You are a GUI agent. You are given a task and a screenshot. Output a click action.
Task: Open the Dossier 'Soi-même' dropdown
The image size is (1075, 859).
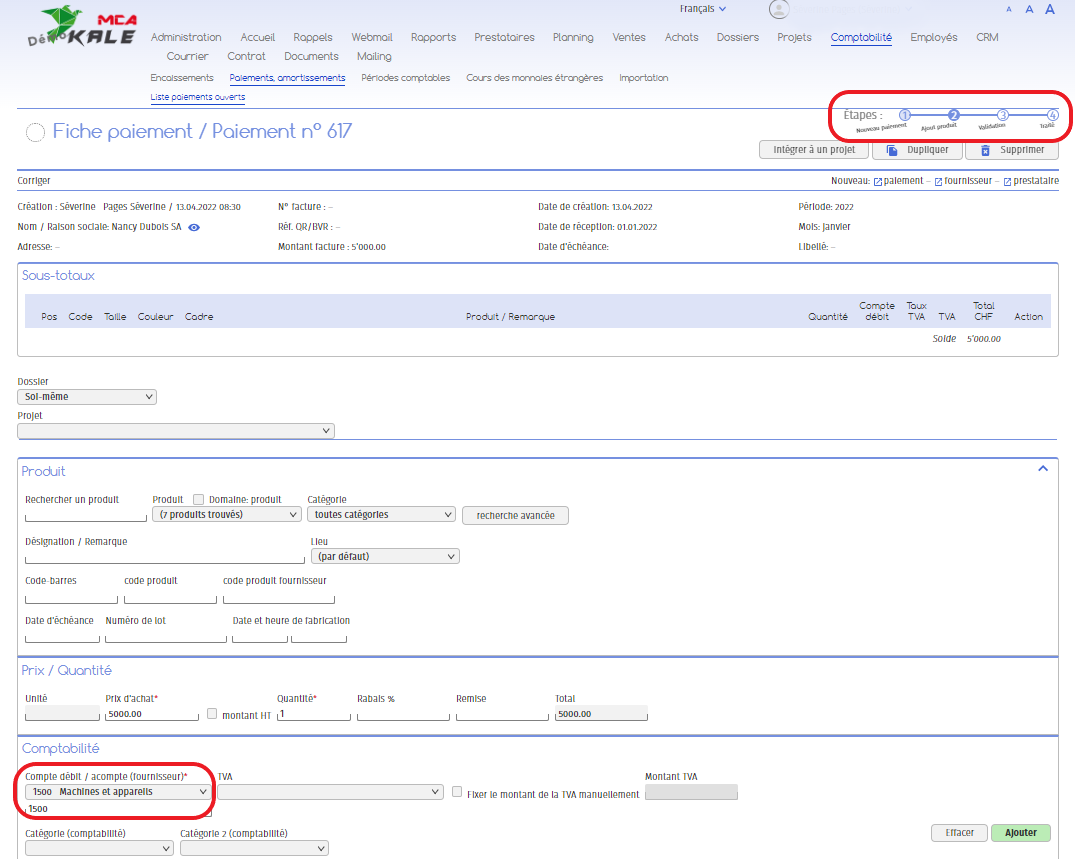pos(88,397)
